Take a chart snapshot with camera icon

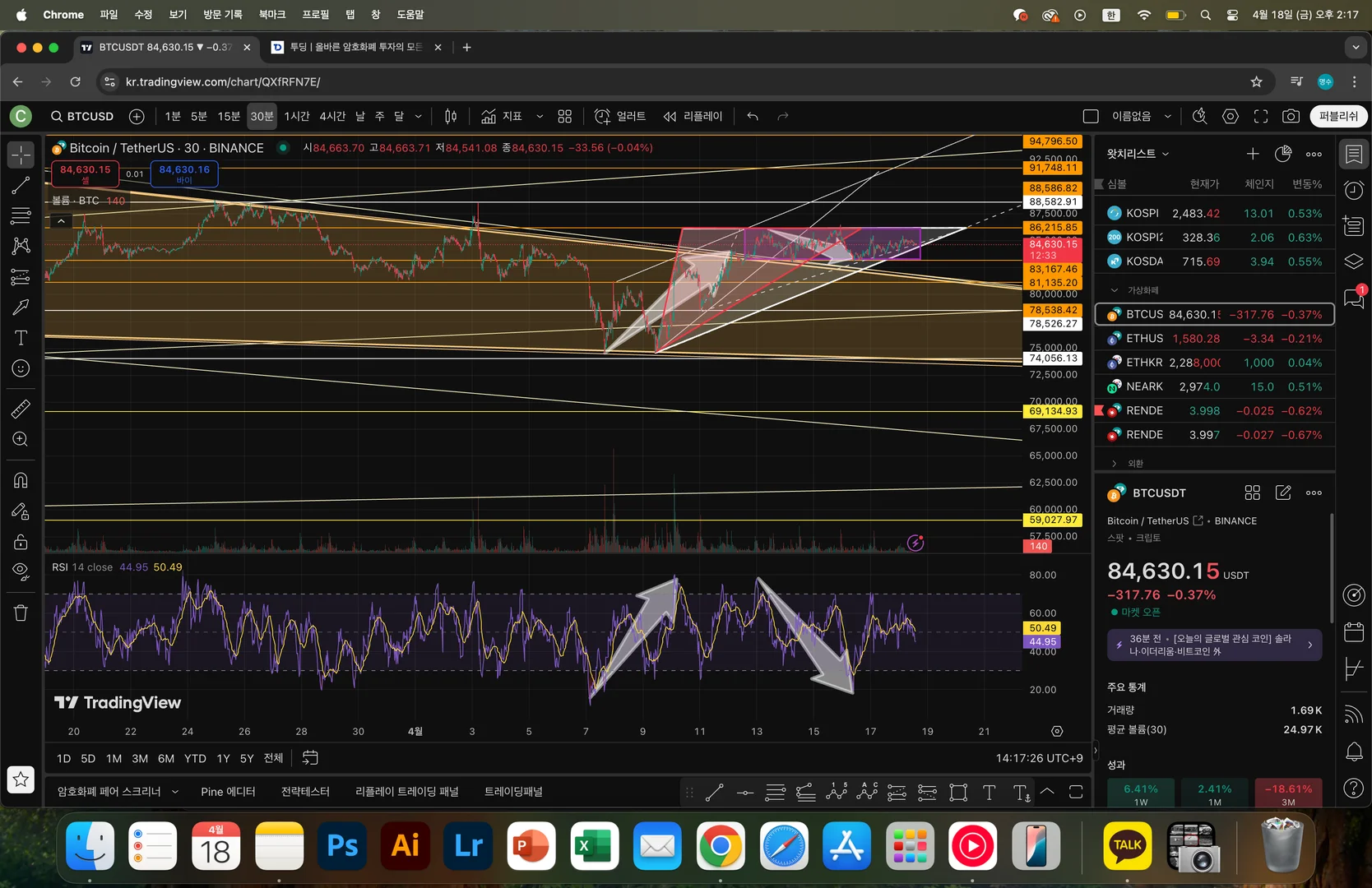click(1291, 117)
